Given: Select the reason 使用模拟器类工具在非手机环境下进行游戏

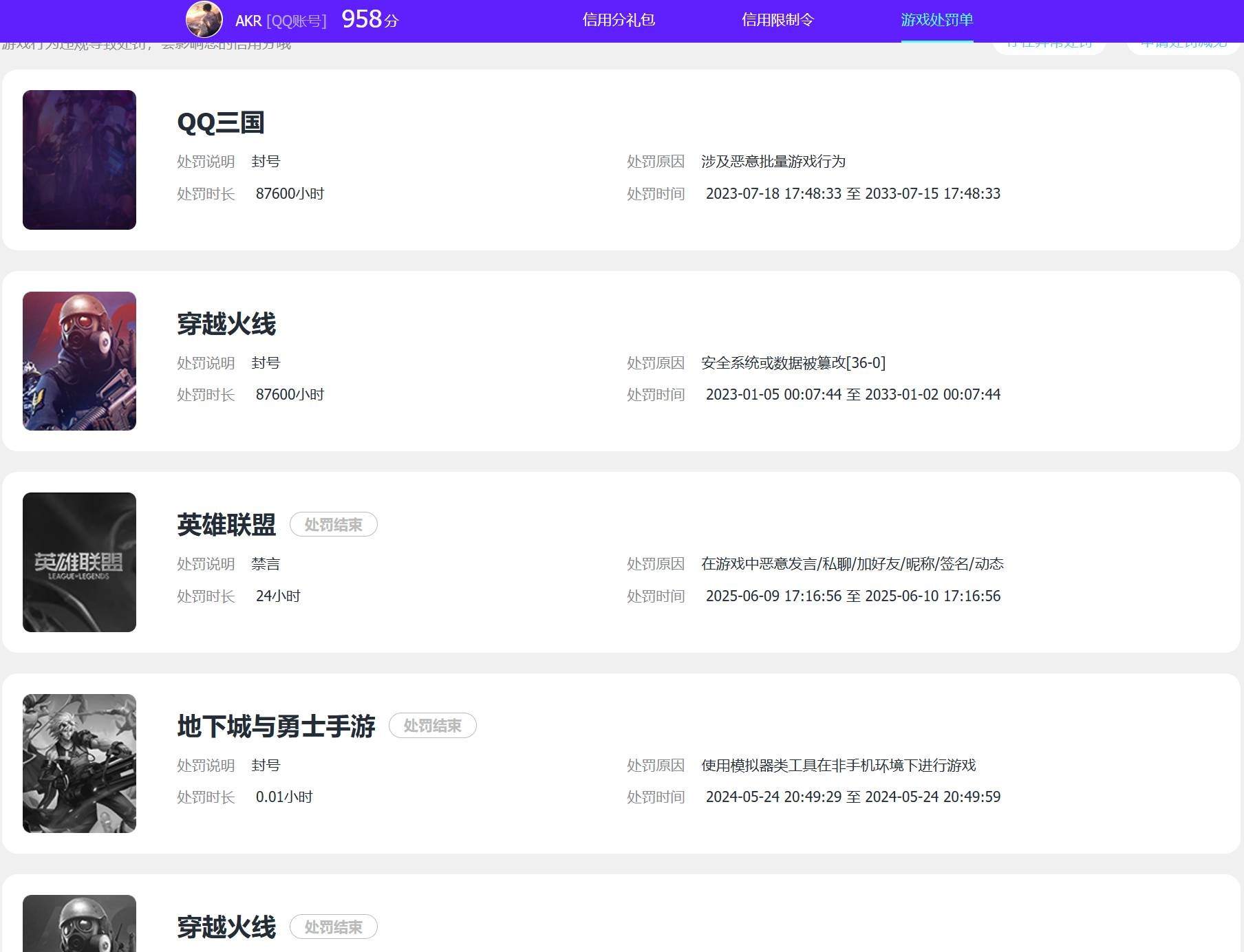Looking at the screenshot, I should tap(839, 765).
